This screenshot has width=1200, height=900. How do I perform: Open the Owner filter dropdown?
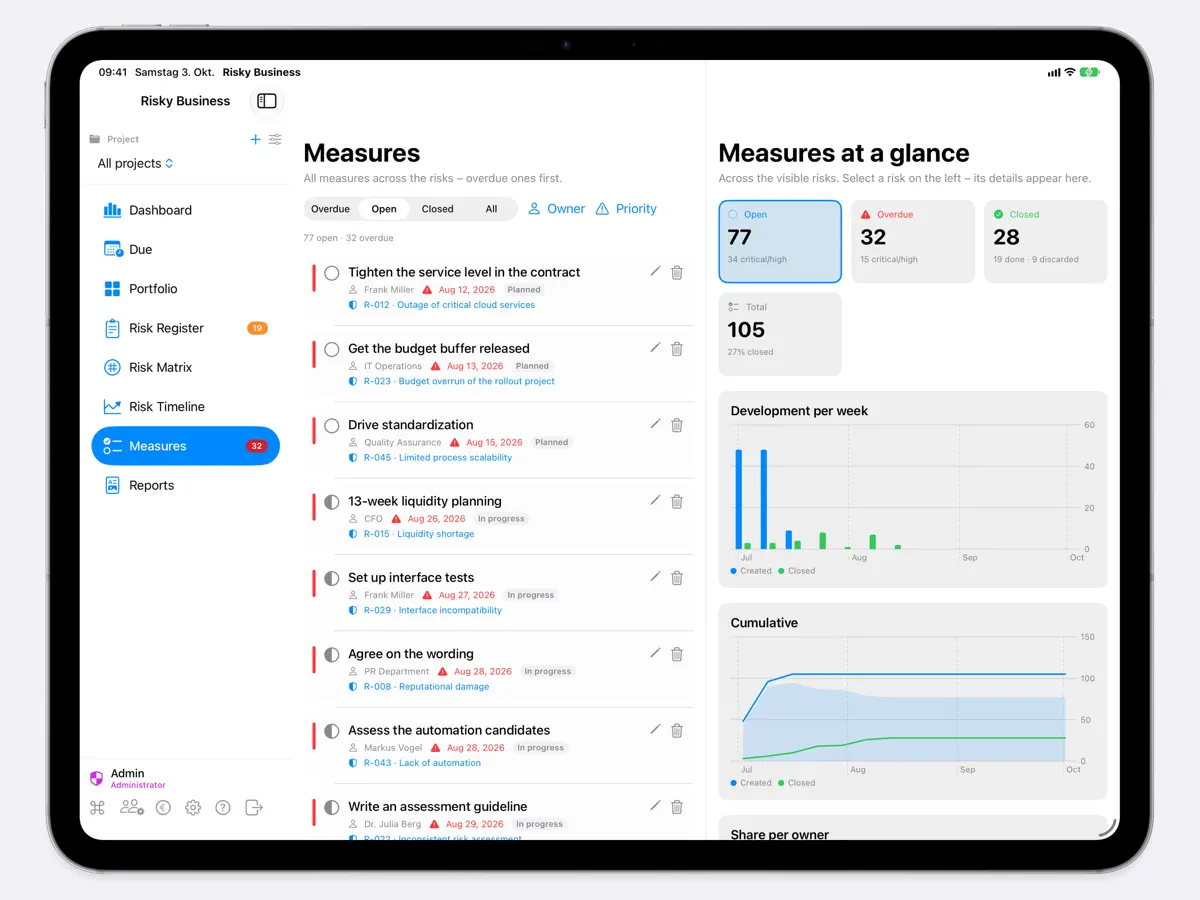point(556,209)
